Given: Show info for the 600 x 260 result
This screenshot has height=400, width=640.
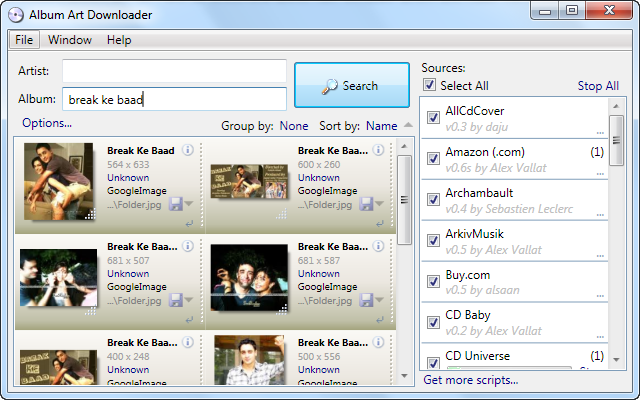Looking at the screenshot, I should [x=378, y=150].
